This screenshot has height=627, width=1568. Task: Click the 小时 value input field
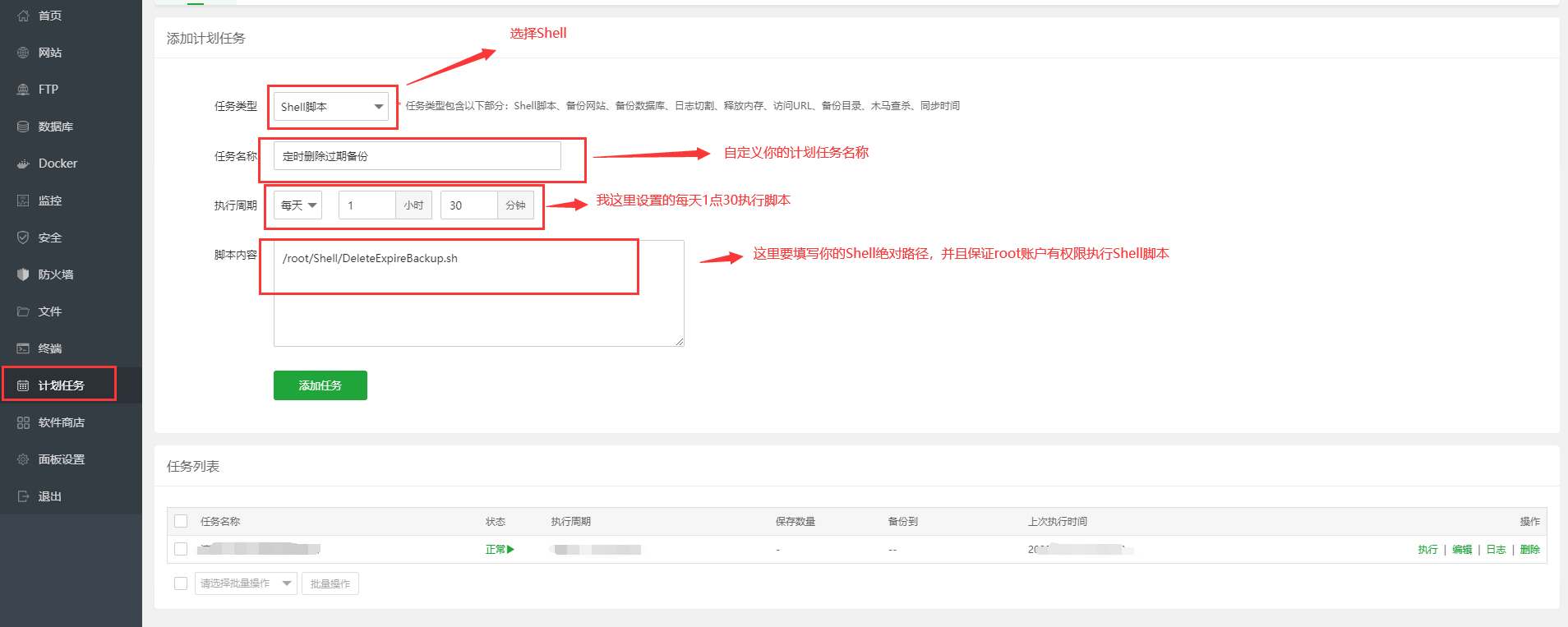click(367, 205)
